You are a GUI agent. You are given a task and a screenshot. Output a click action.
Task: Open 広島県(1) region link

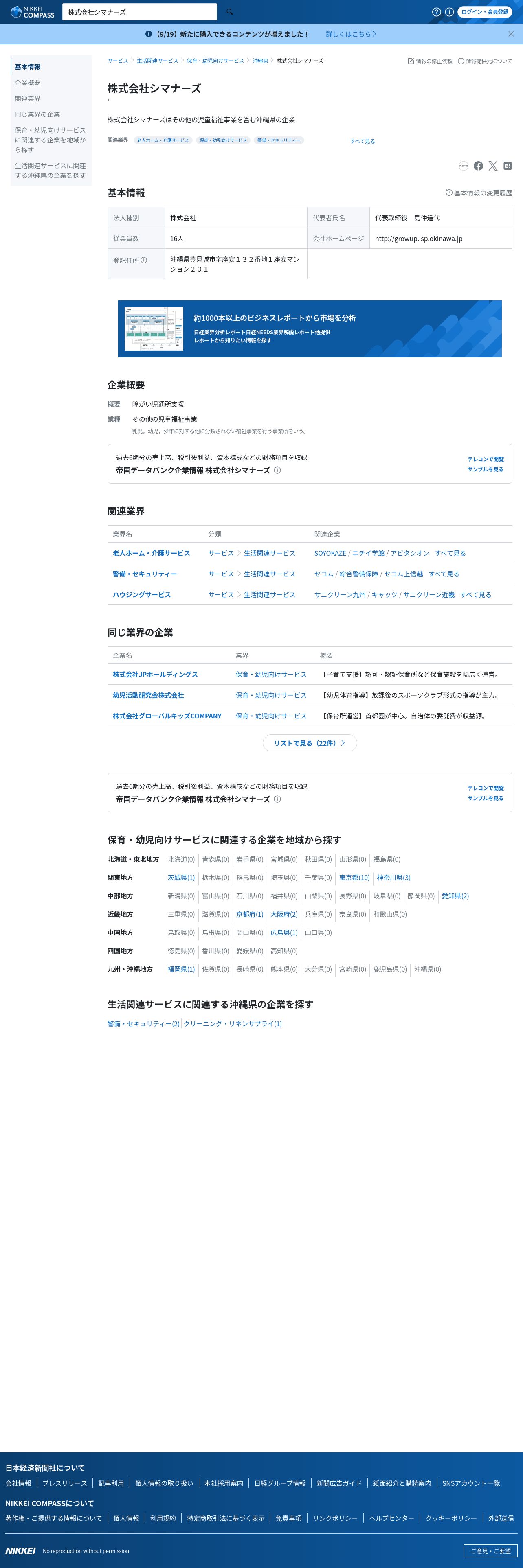284,933
